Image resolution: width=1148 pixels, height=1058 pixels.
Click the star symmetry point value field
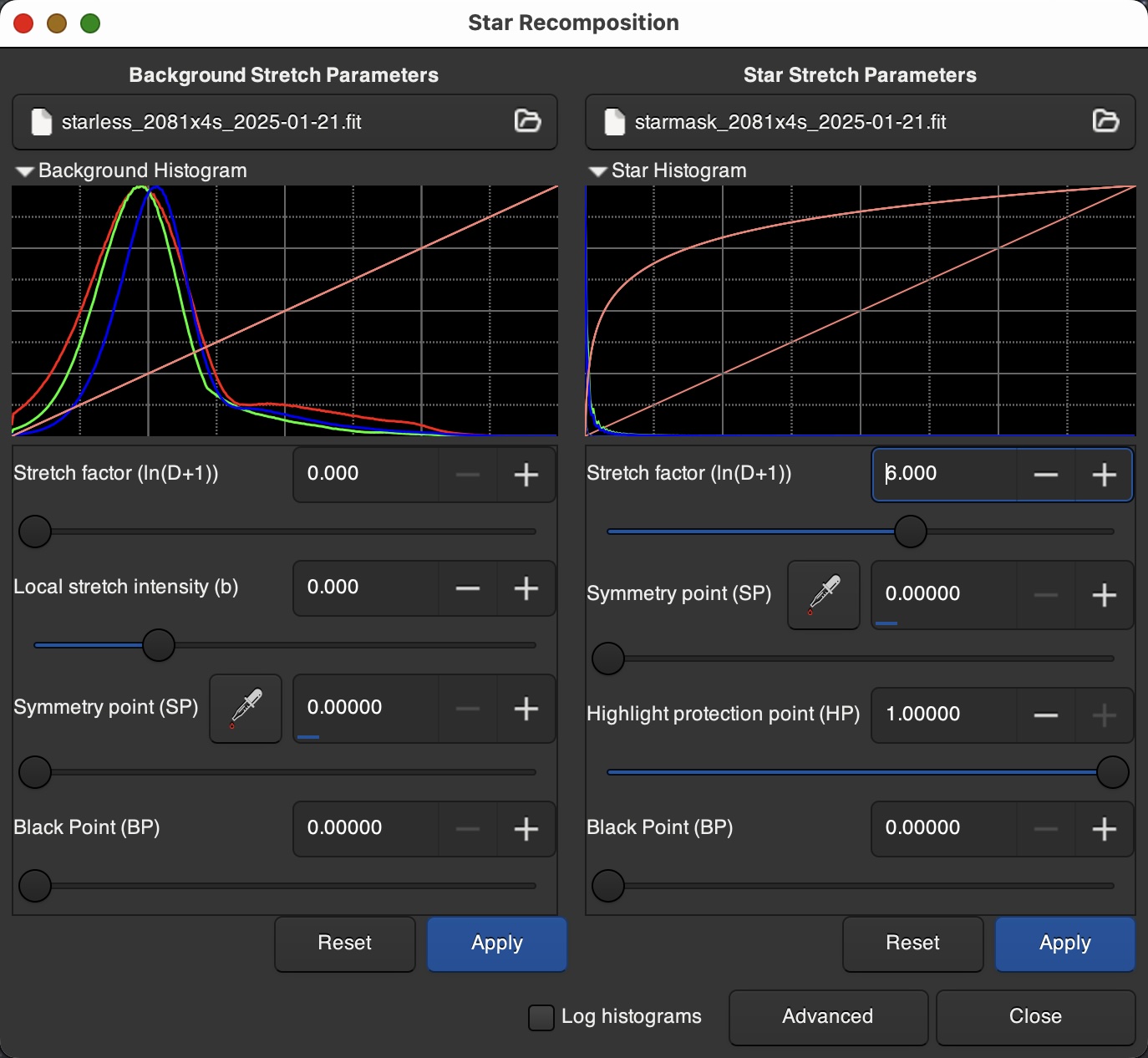(x=945, y=595)
